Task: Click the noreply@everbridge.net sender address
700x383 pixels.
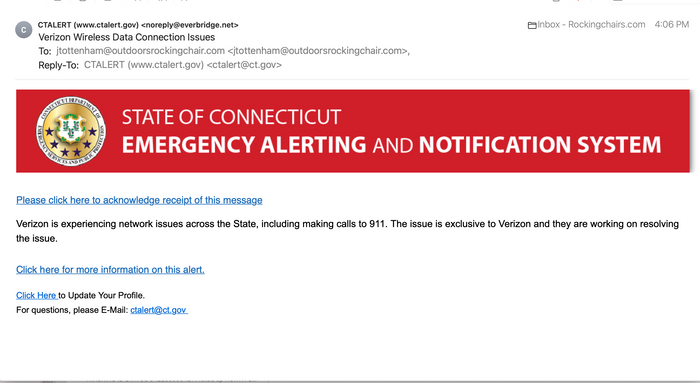Action: point(190,25)
